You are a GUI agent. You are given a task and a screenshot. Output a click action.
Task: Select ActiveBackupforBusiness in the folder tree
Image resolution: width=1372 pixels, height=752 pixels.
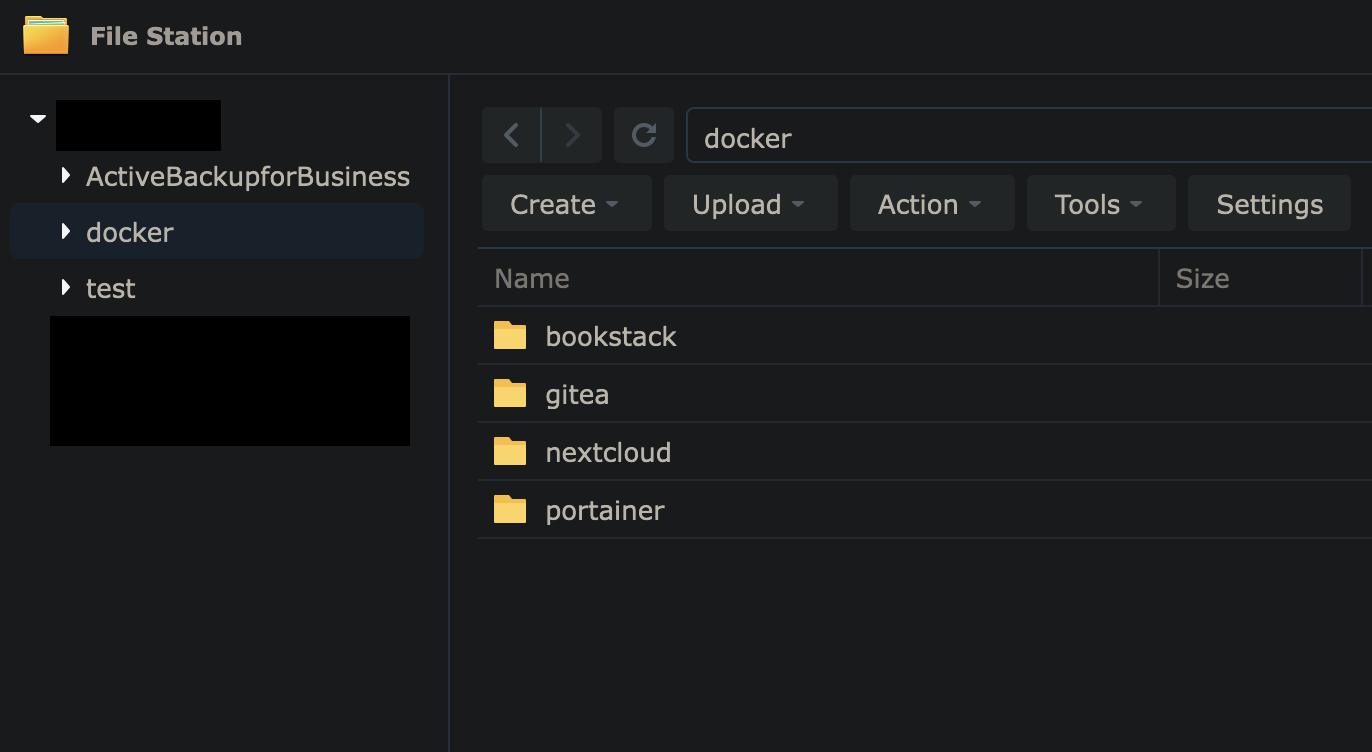click(x=248, y=177)
